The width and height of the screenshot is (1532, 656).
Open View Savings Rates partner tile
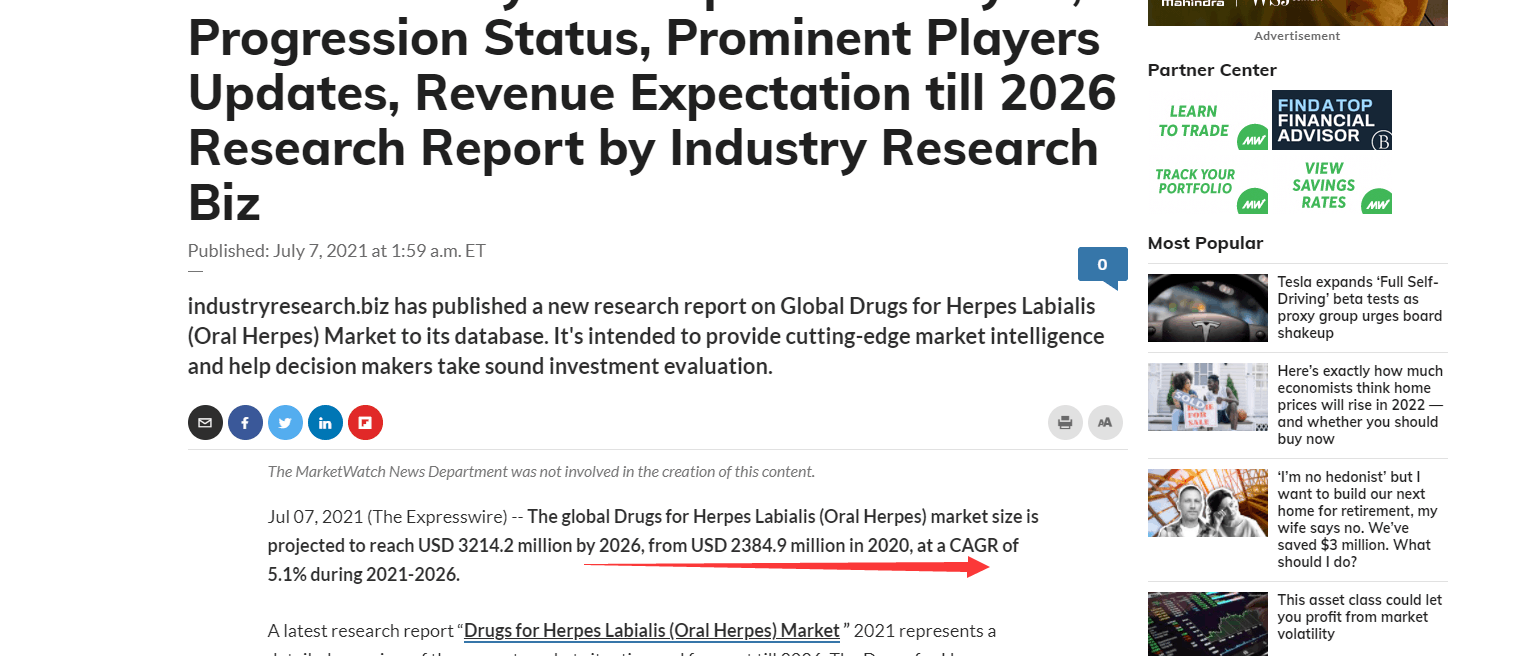coord(1332,186)
